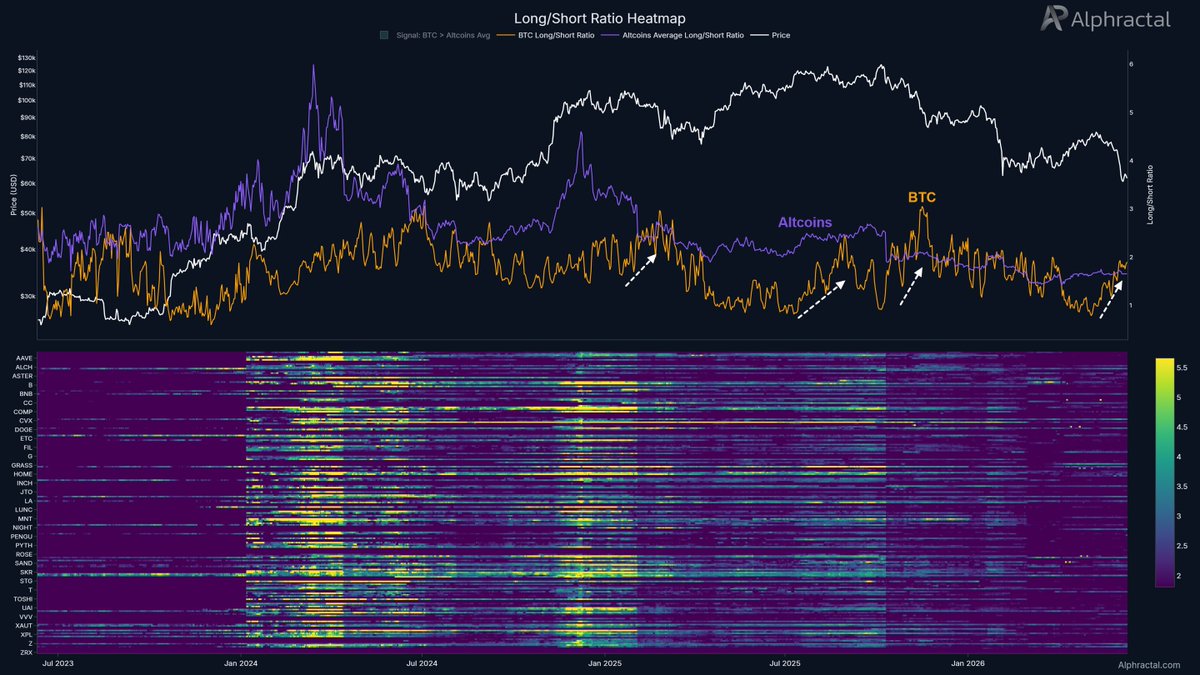The height and width of the screenshot is (675, 1200).
Task: Click the $100k price axis tick
Action: pyautogui.click(x=26, y=100)
